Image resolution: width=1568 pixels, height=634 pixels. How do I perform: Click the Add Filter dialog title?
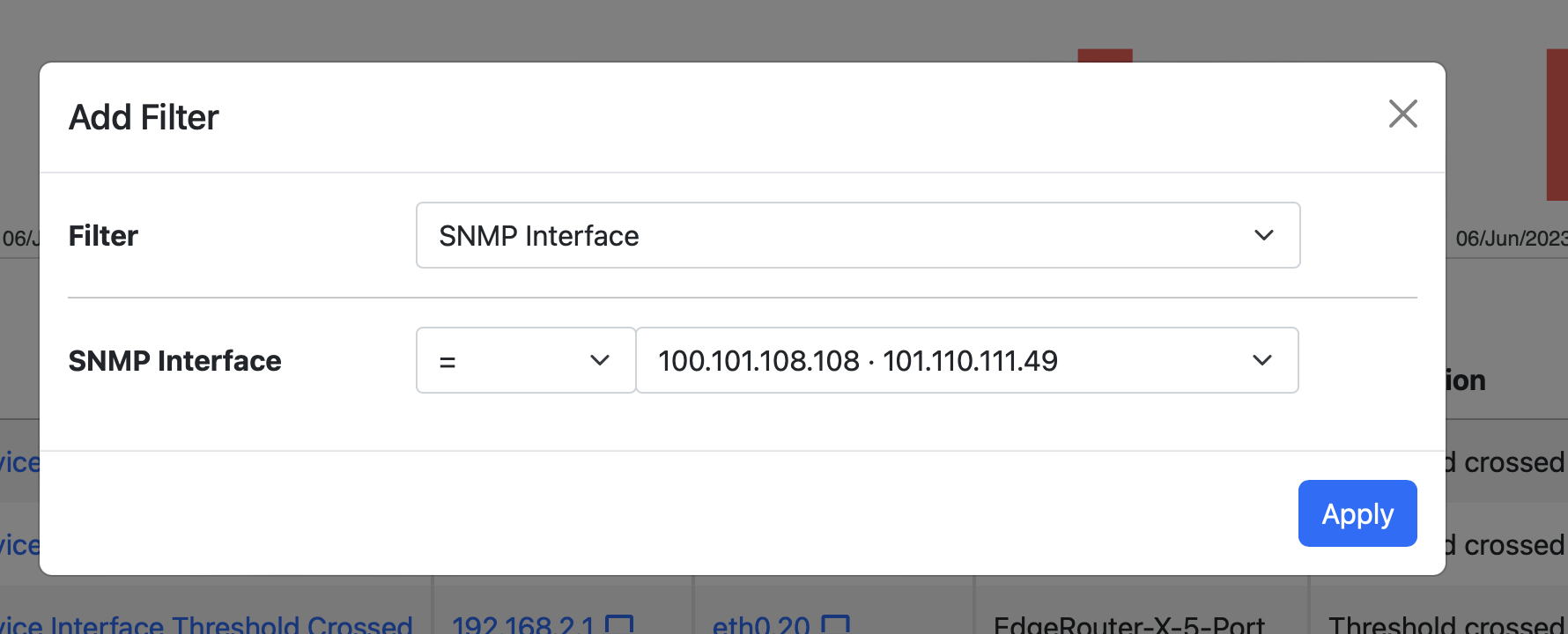click(x=144, y=116)
